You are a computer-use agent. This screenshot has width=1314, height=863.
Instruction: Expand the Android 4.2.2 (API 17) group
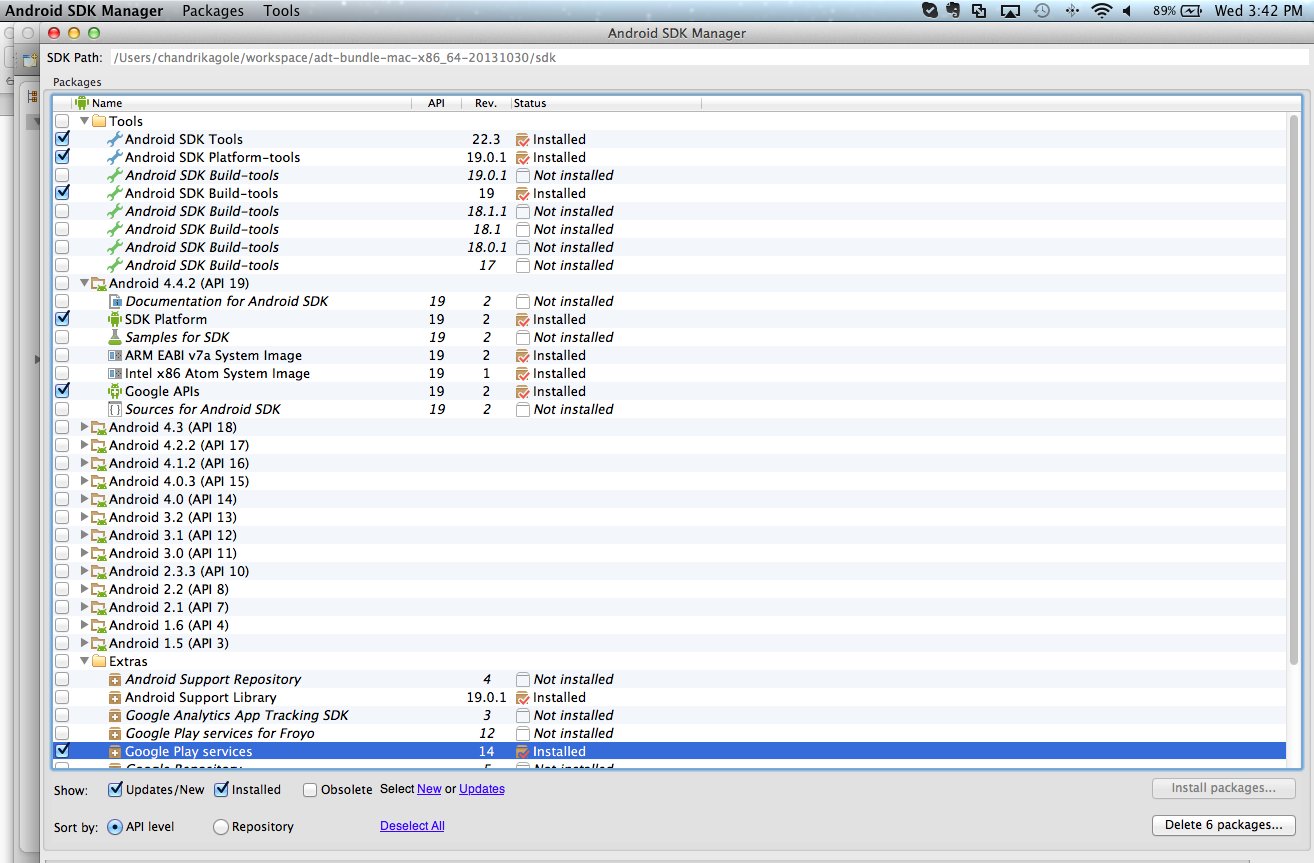point(84,445)
